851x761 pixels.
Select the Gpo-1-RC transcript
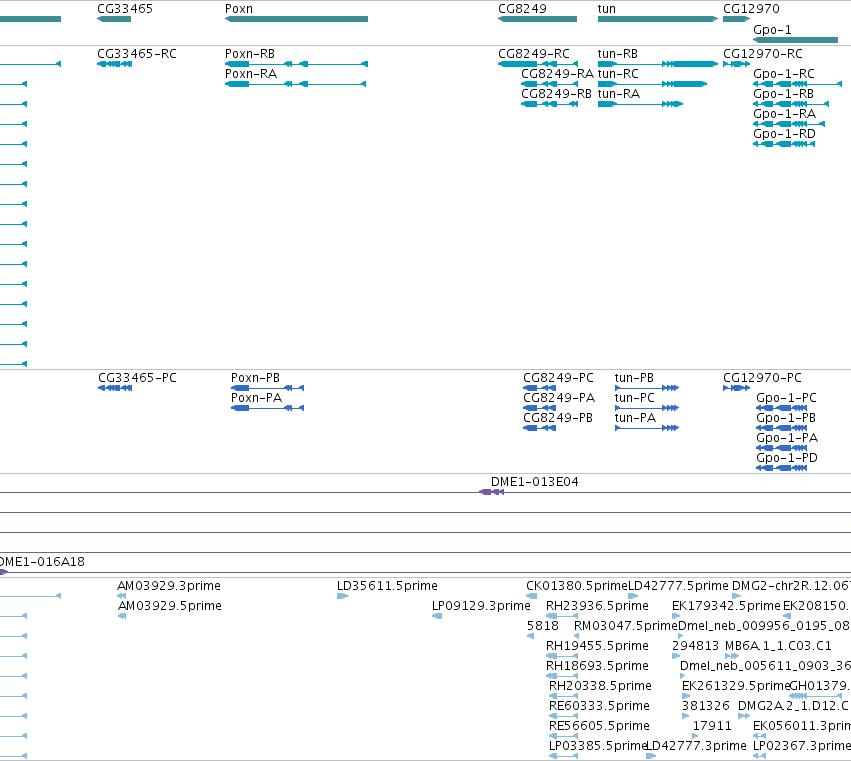tap(797, 84)
